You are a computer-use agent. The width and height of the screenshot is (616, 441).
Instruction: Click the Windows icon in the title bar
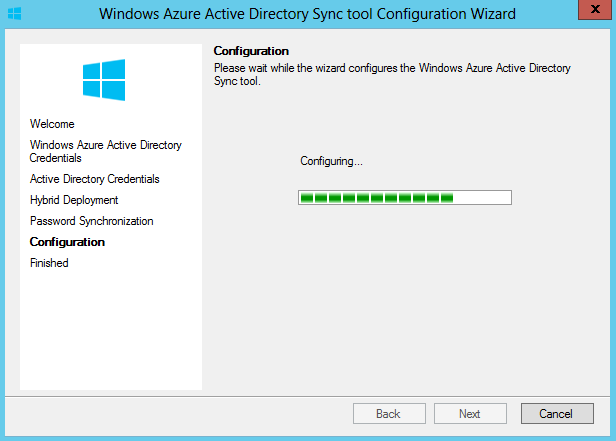[15, 14]
